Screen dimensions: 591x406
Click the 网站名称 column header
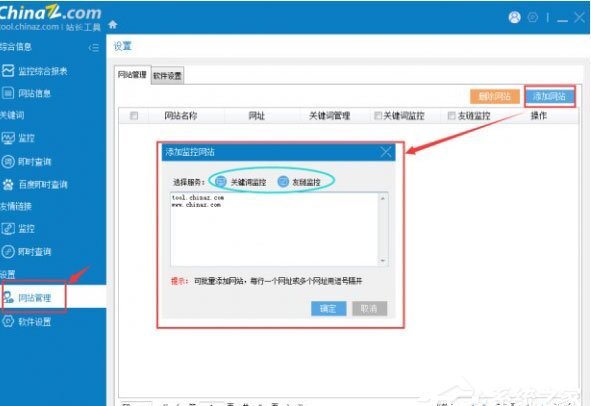pyautogui.click(x=181, y=116)
